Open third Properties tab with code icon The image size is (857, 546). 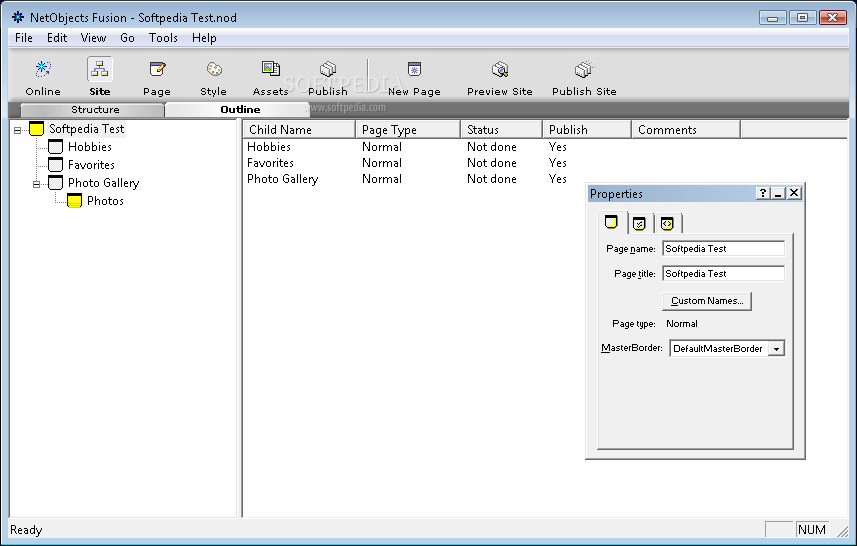click(667, 223)
